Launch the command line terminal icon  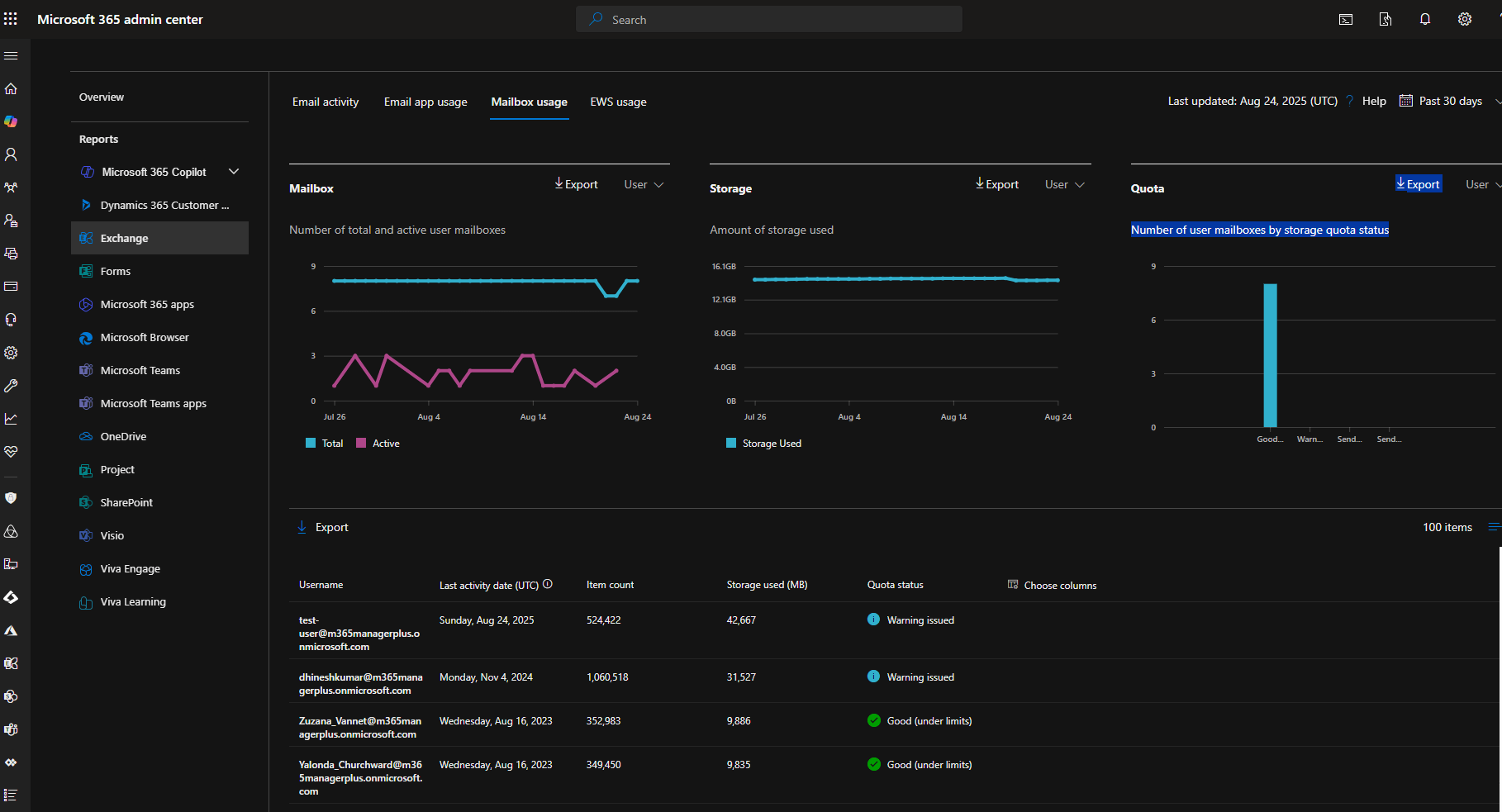tap(1345, 19)
